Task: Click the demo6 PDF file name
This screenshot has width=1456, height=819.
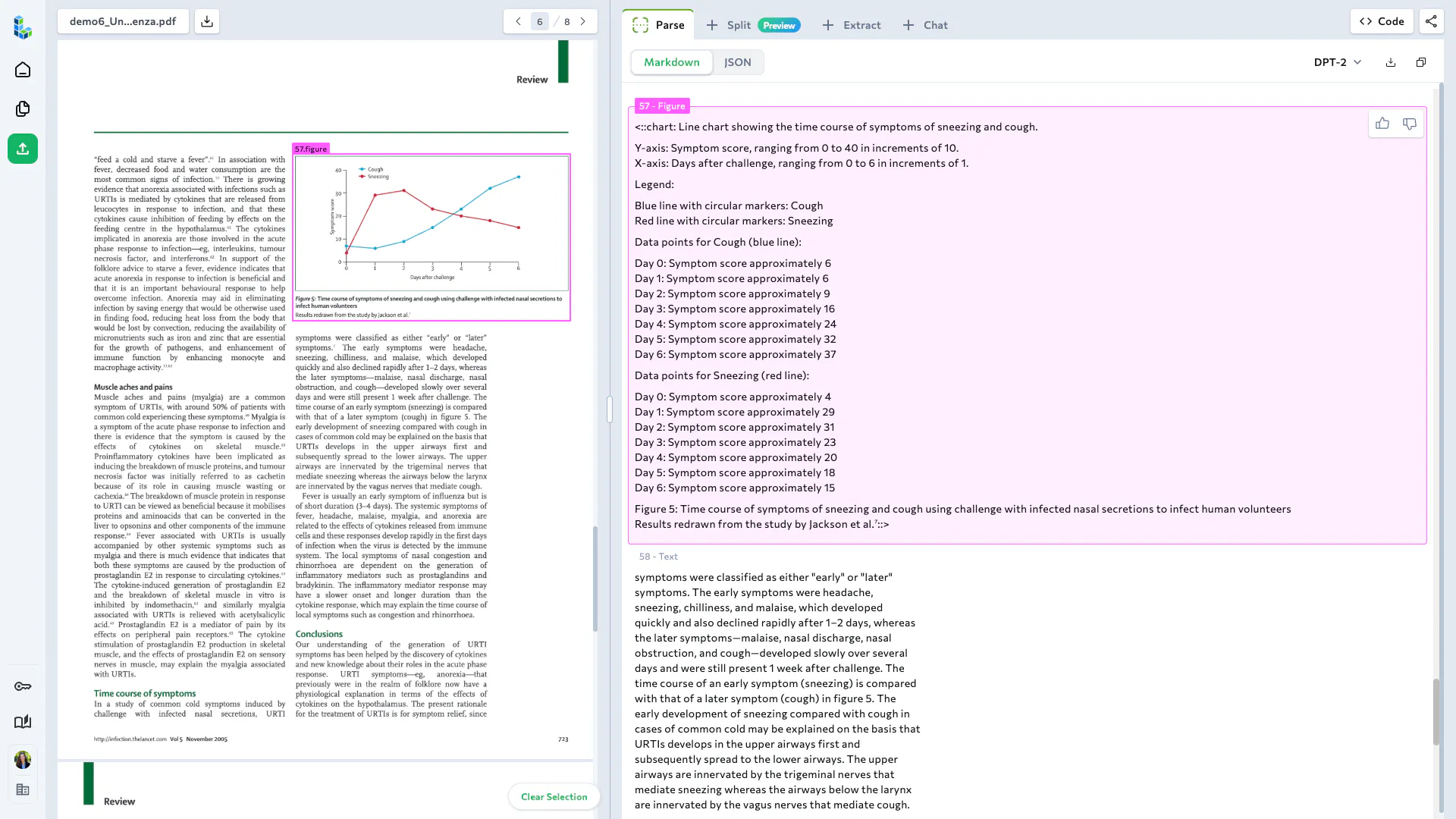Action: [x=123, y=21]
